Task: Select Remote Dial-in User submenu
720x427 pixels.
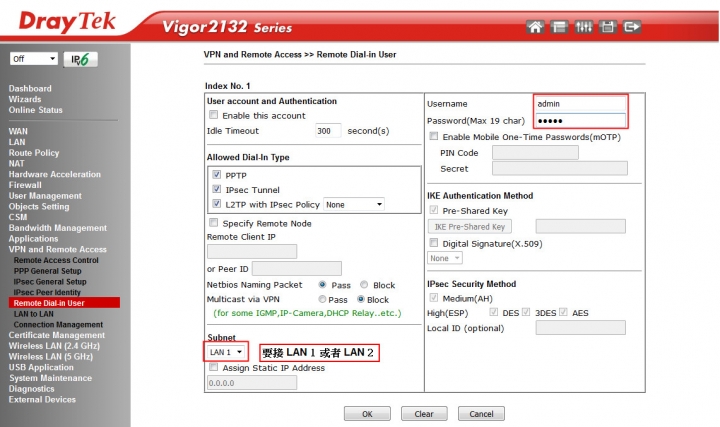Action: click(x=64, y=303)
